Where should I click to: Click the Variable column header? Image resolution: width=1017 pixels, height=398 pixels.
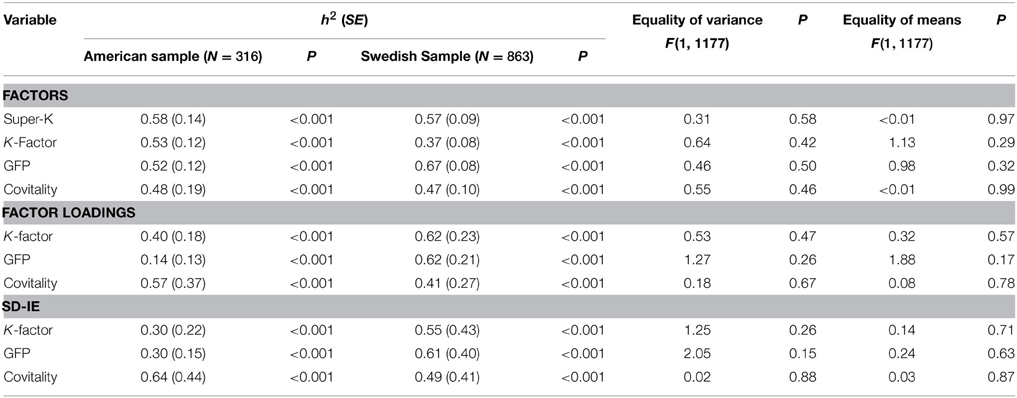pos(30,20)
